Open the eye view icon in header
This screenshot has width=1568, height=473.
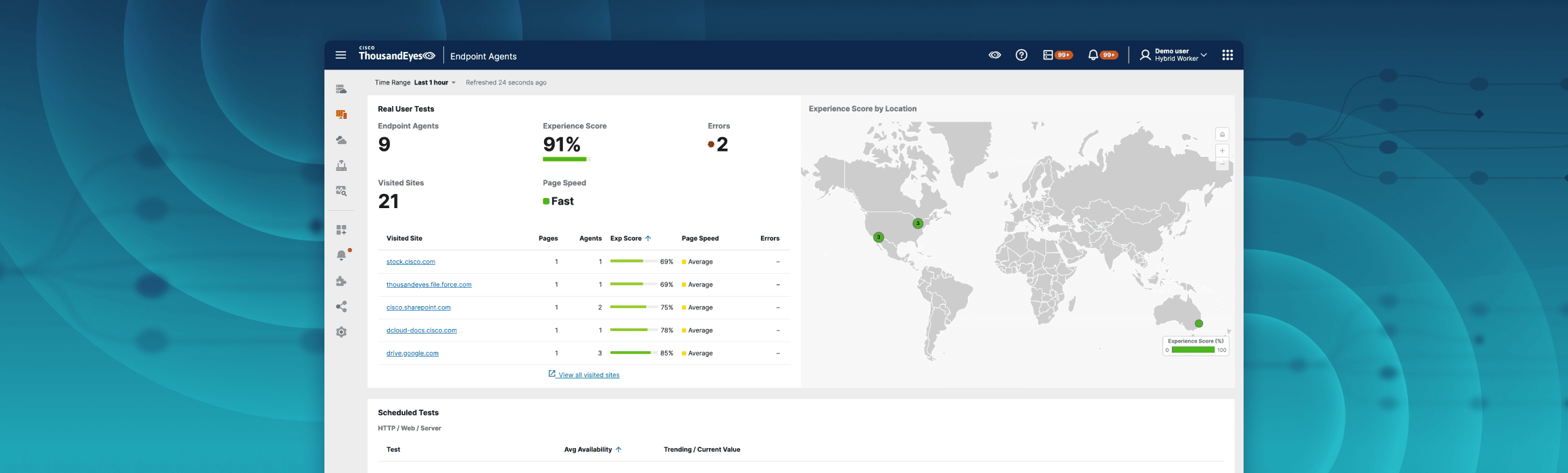(x=994, y=55)
